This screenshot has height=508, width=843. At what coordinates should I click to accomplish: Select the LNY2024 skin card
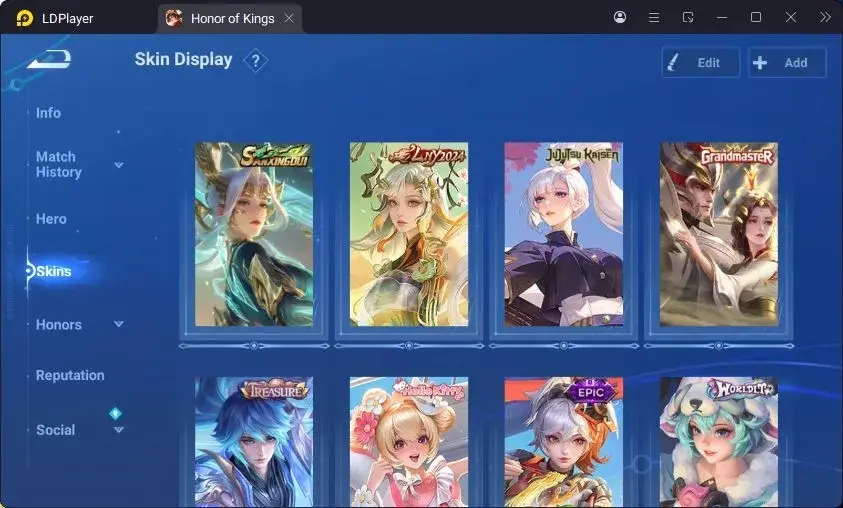click(x=409, y=234)
